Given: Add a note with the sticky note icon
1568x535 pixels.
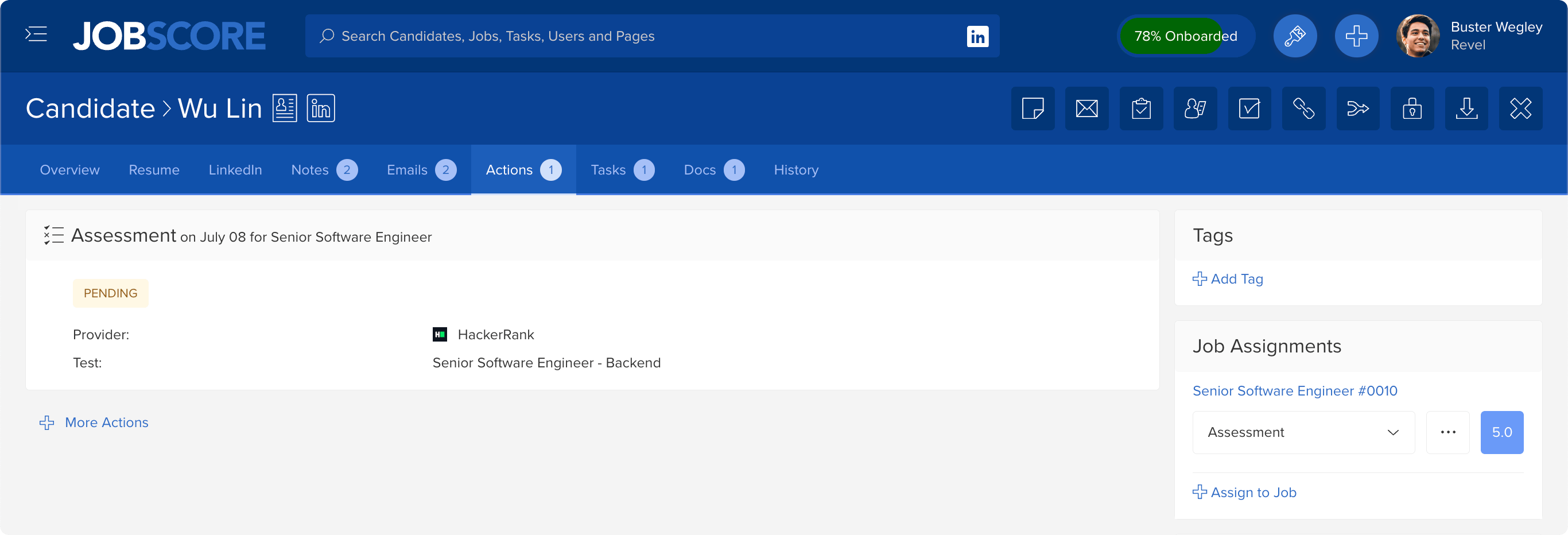Looking at the screenshot, I should (1033, 108).
